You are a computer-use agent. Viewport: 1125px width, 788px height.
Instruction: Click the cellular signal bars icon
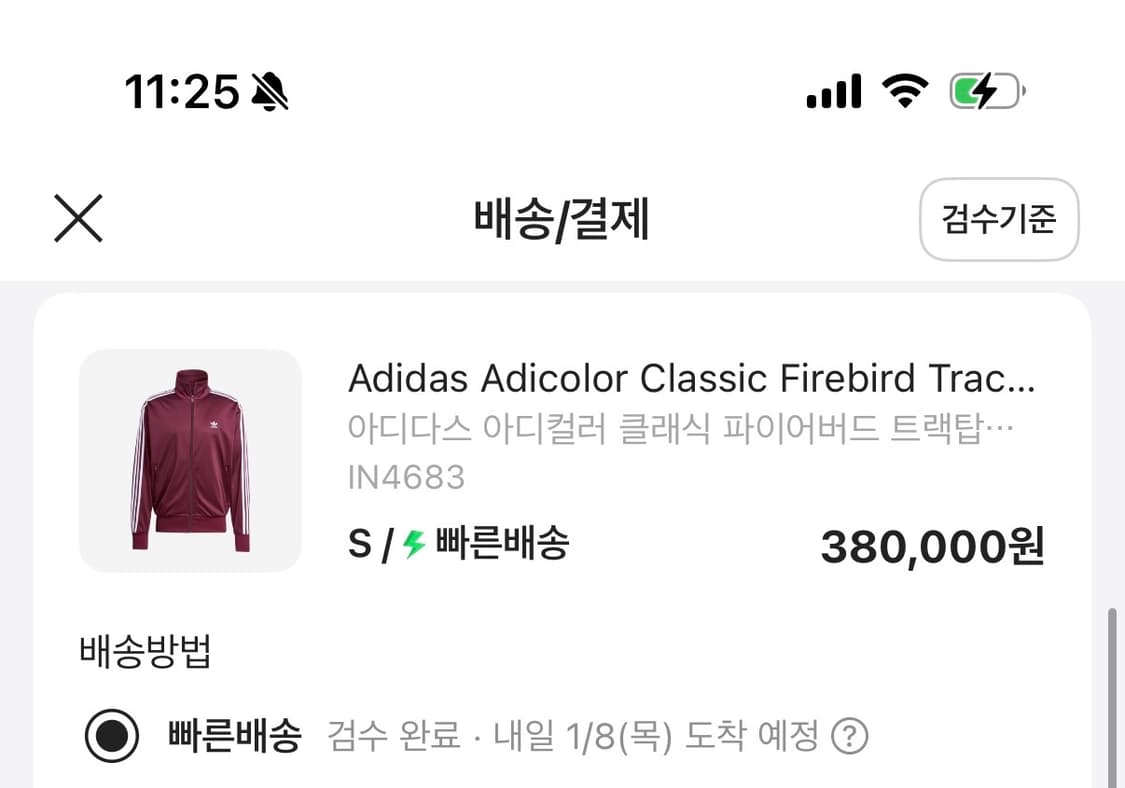coord(833,90)
